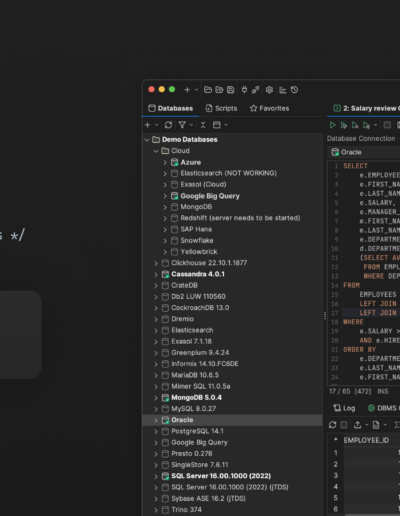Screen dimensions: 400x516
Task: Click the first open file folder icon in main toolbar
Action: click(x=208, y=90)
